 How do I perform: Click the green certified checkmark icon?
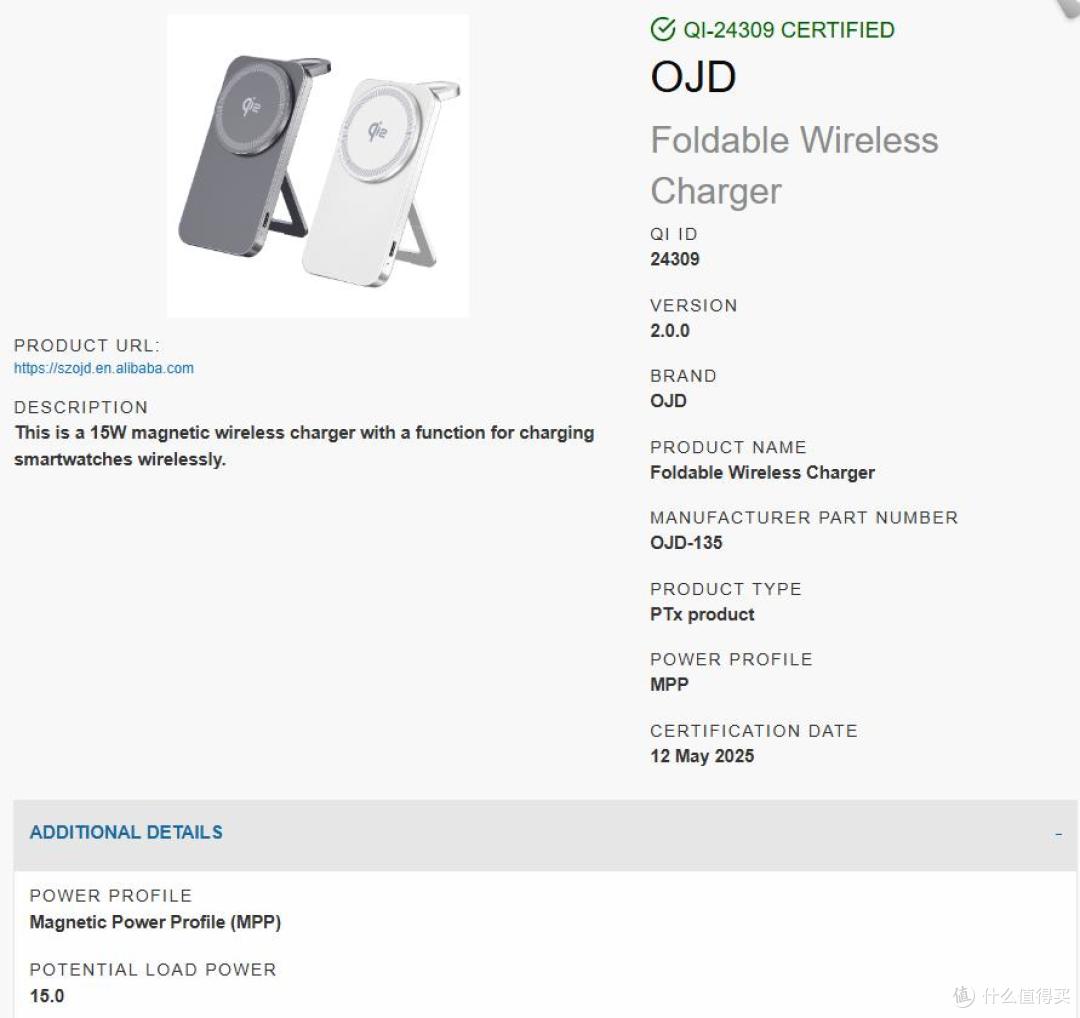tap(663, 30)
